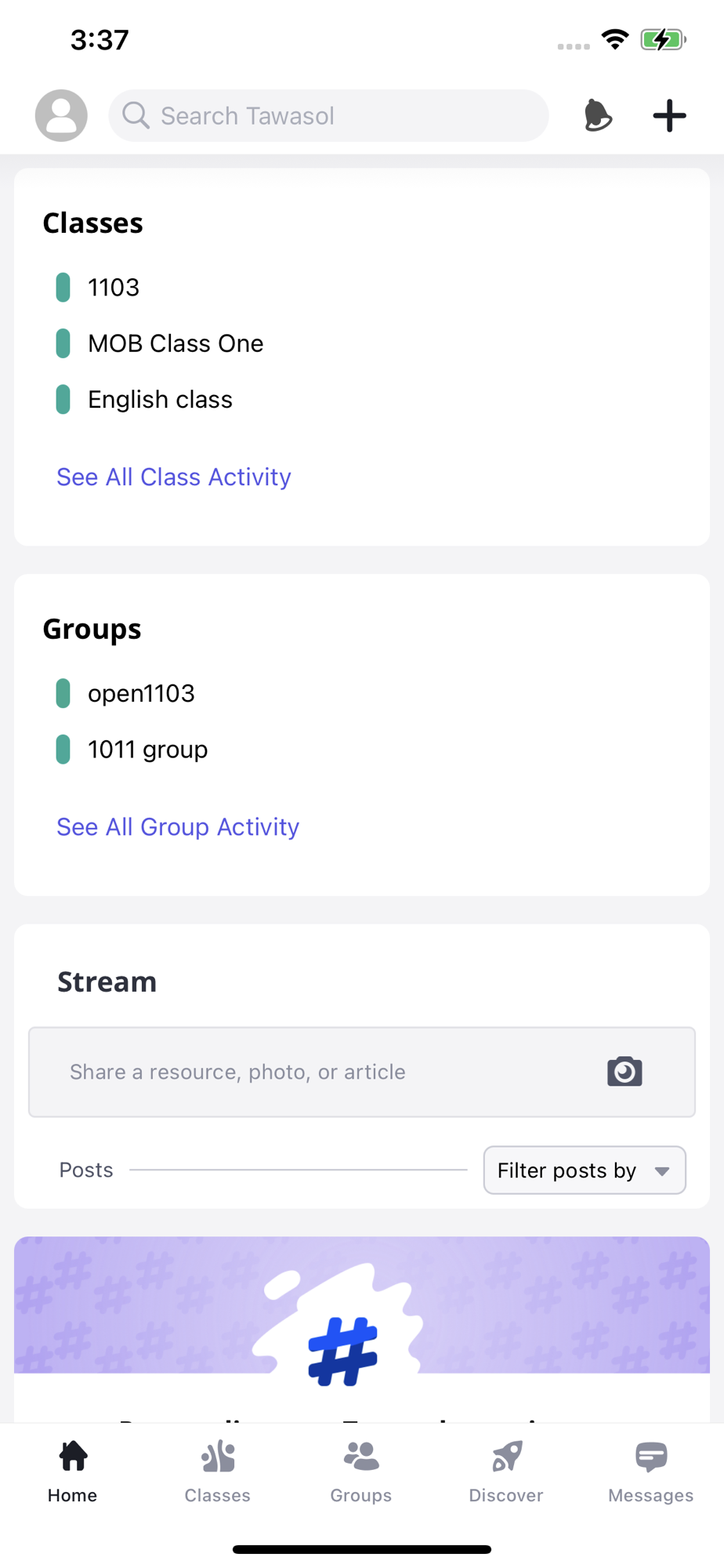Tap the plus create icon

pos(670,115)
